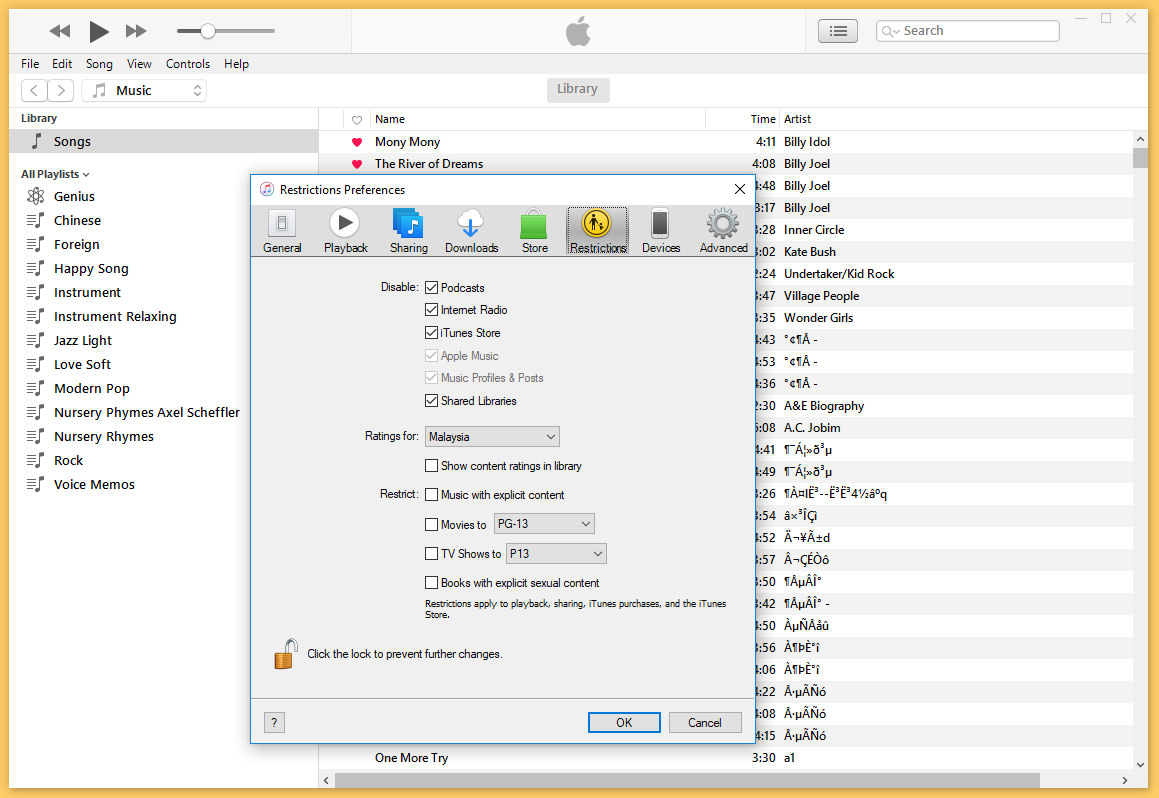Enable Show content ratings in library
This screenshot has width=1159, height=798.
tap(432, 466)
